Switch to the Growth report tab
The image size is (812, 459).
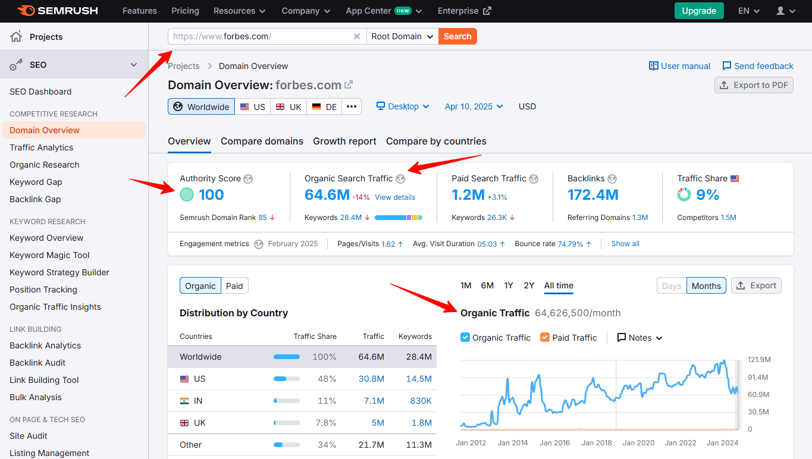click(x=344, y=141)
